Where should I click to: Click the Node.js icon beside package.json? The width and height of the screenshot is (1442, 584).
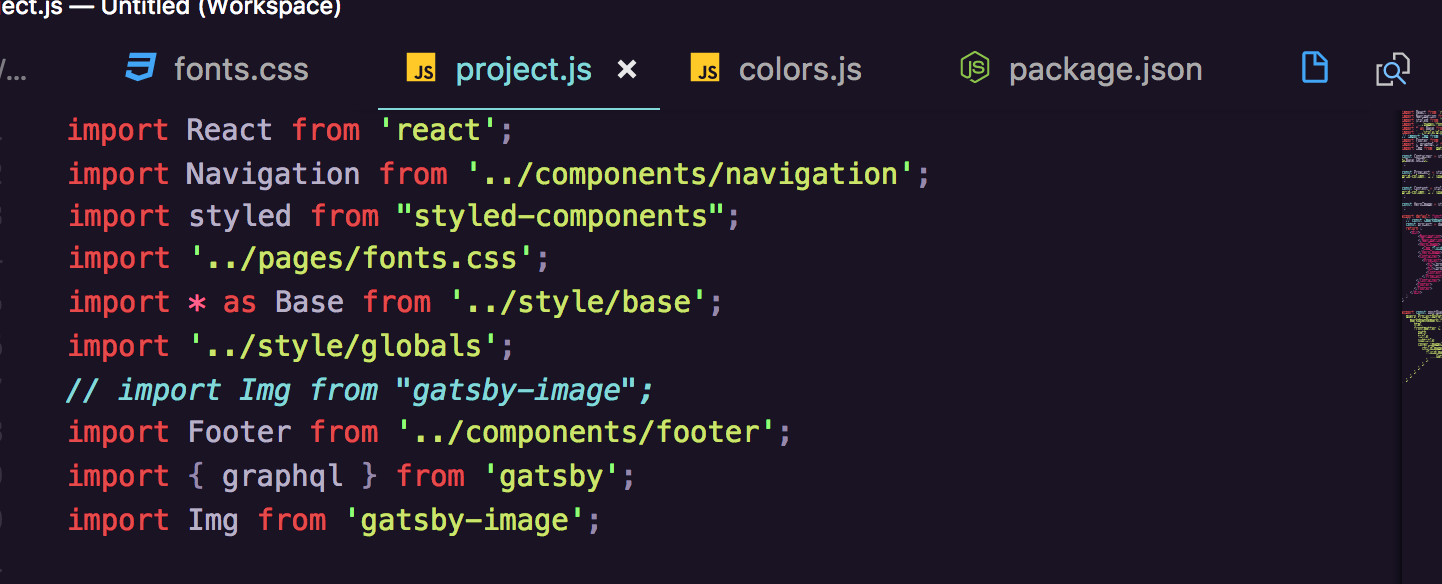(974, 68)
